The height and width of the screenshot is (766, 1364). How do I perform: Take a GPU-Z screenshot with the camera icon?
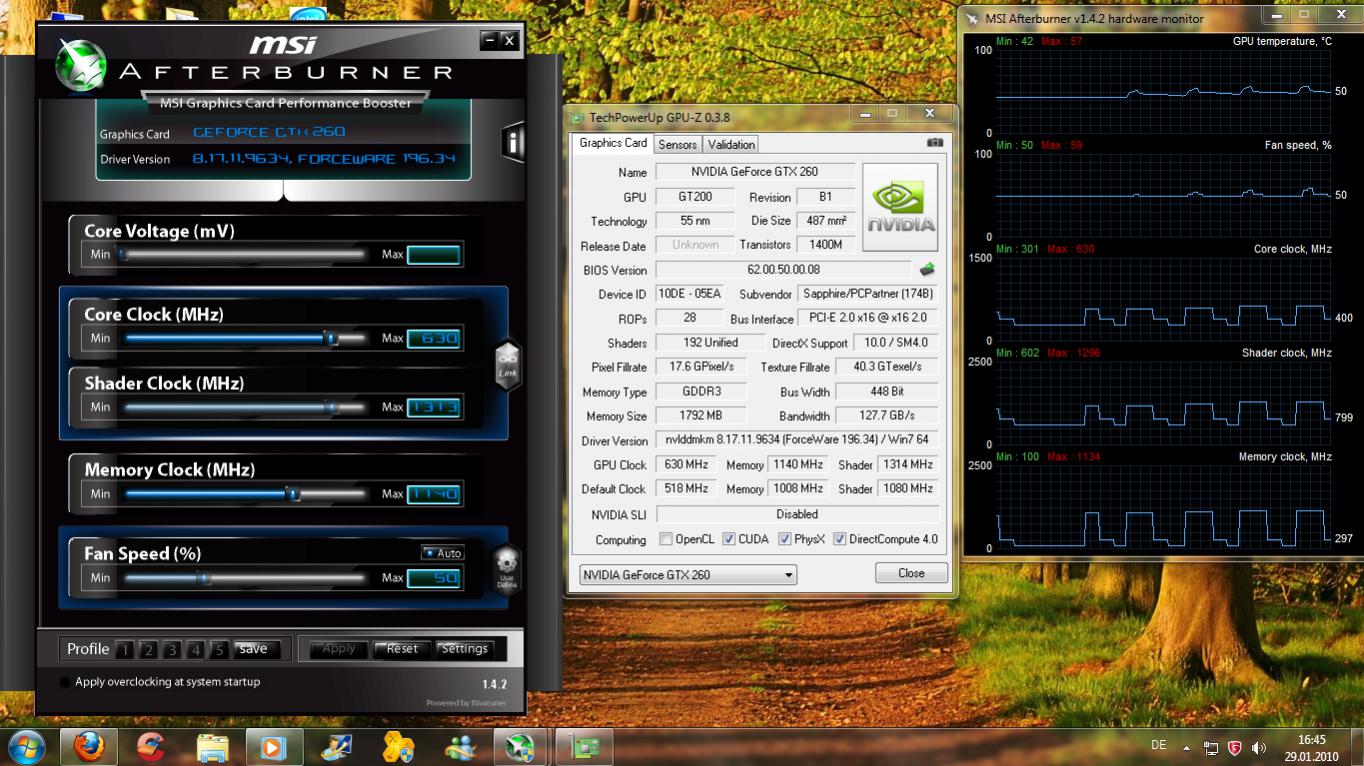(x=934, y=143)
